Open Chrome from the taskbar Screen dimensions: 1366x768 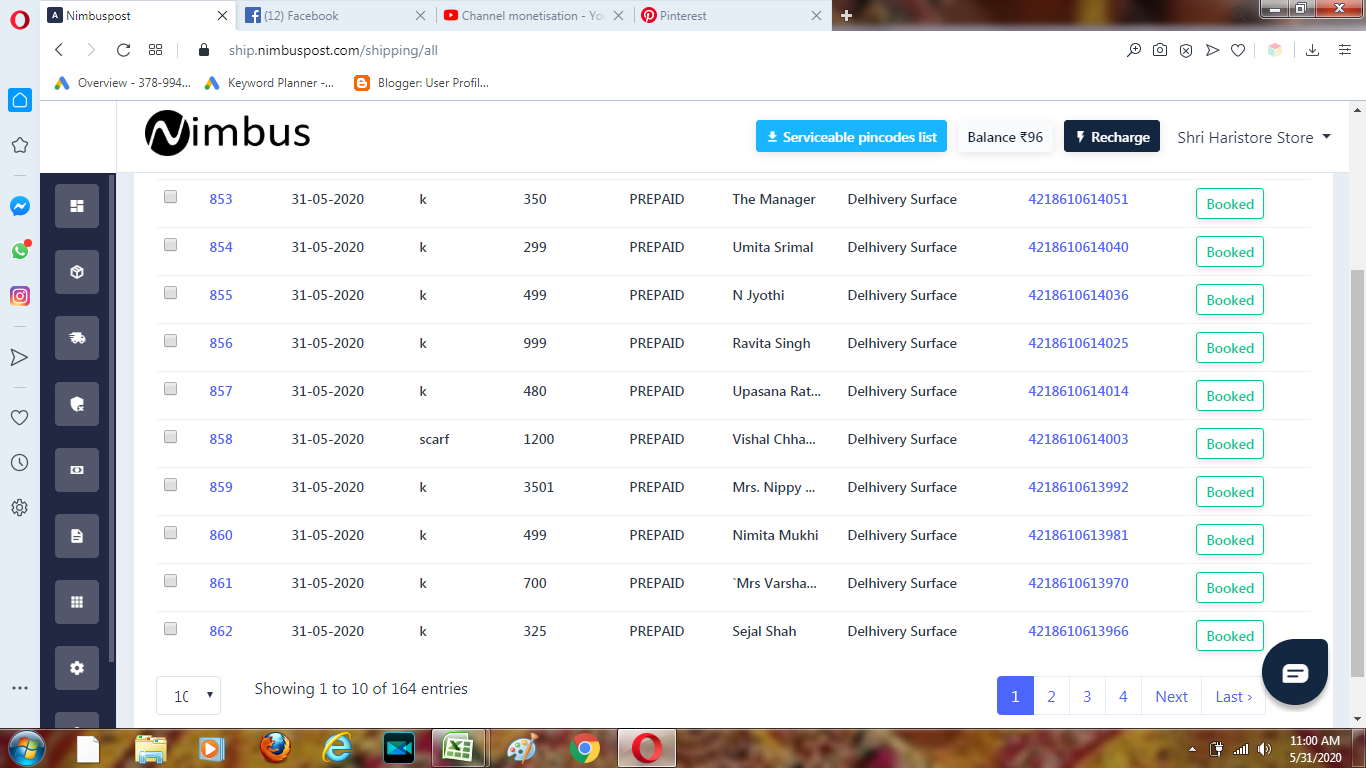(x=584, y=748)
